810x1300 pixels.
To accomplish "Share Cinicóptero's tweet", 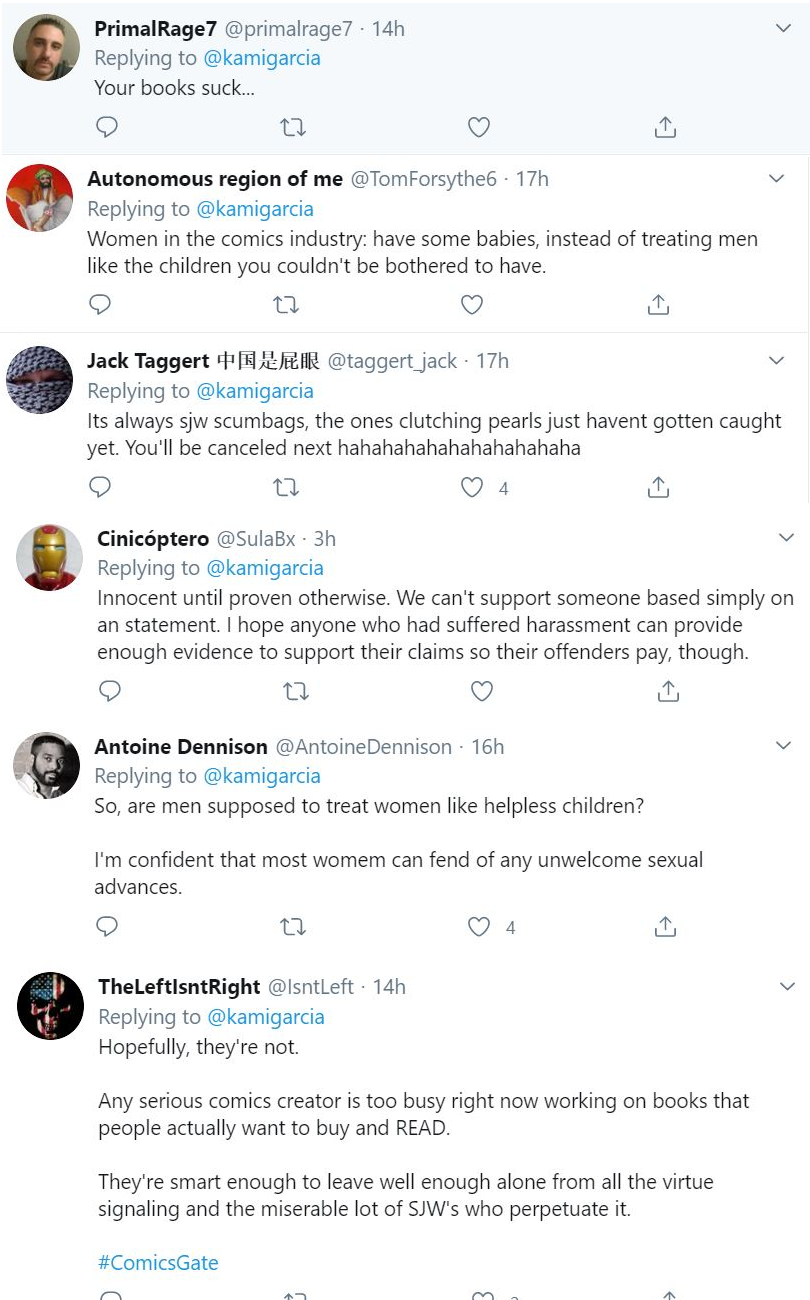I will (x=668, y=691).
